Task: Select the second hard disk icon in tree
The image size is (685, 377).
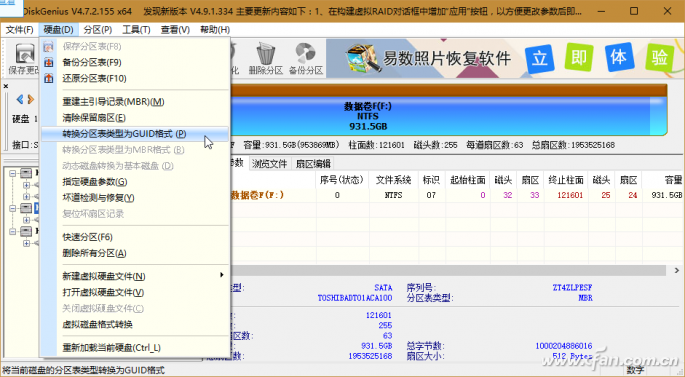Action: (26, 208)
